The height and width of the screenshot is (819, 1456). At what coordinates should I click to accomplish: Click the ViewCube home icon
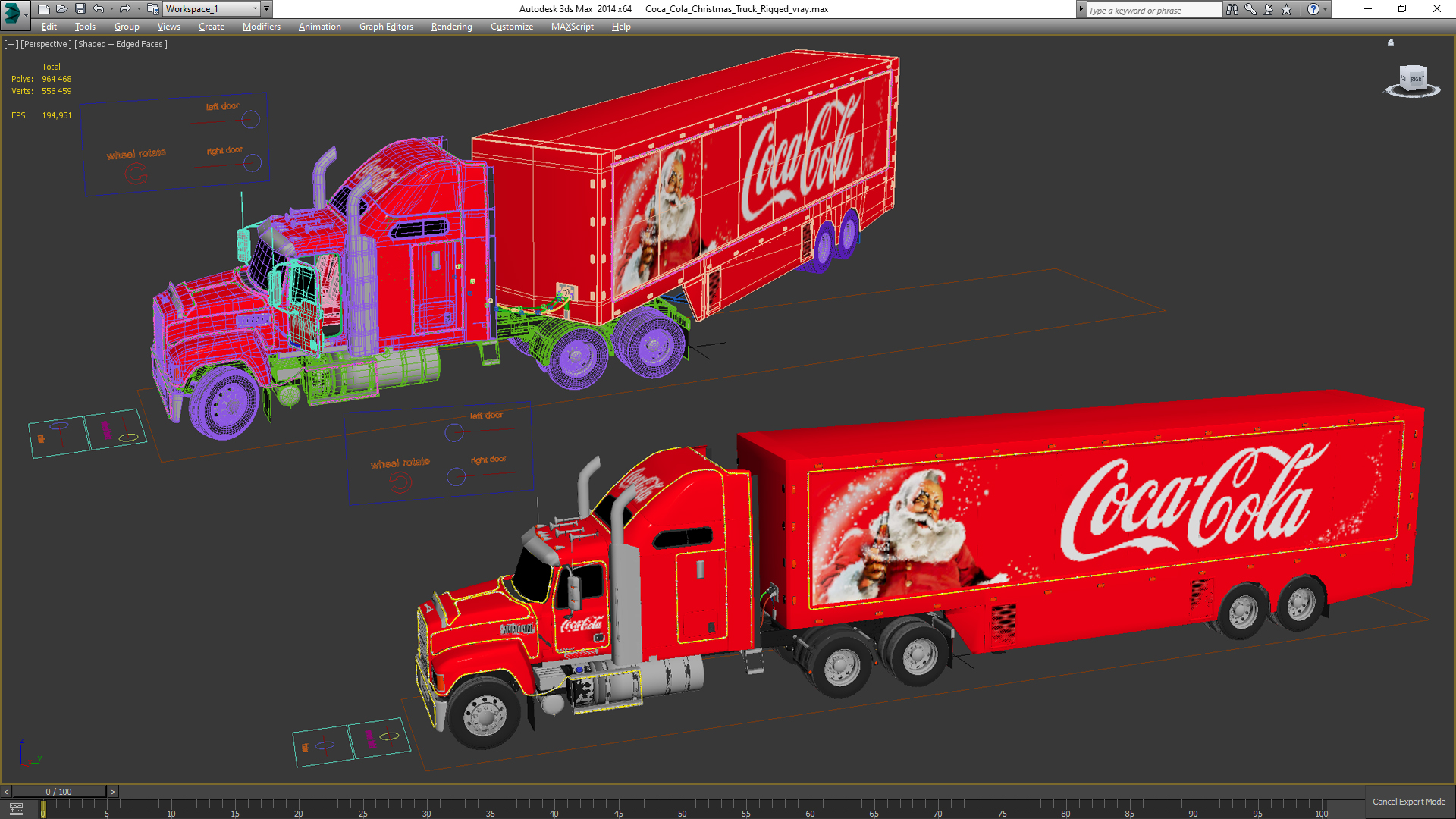(x=1391, y=43)
